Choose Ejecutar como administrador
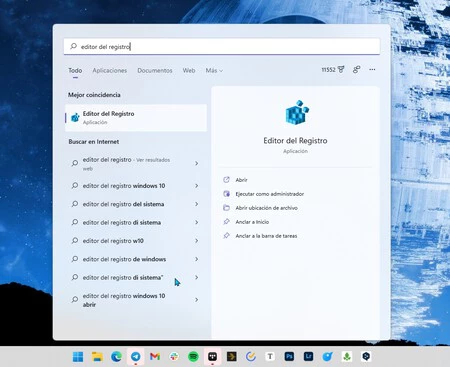 pyautogui.click(x=270, y=194)
